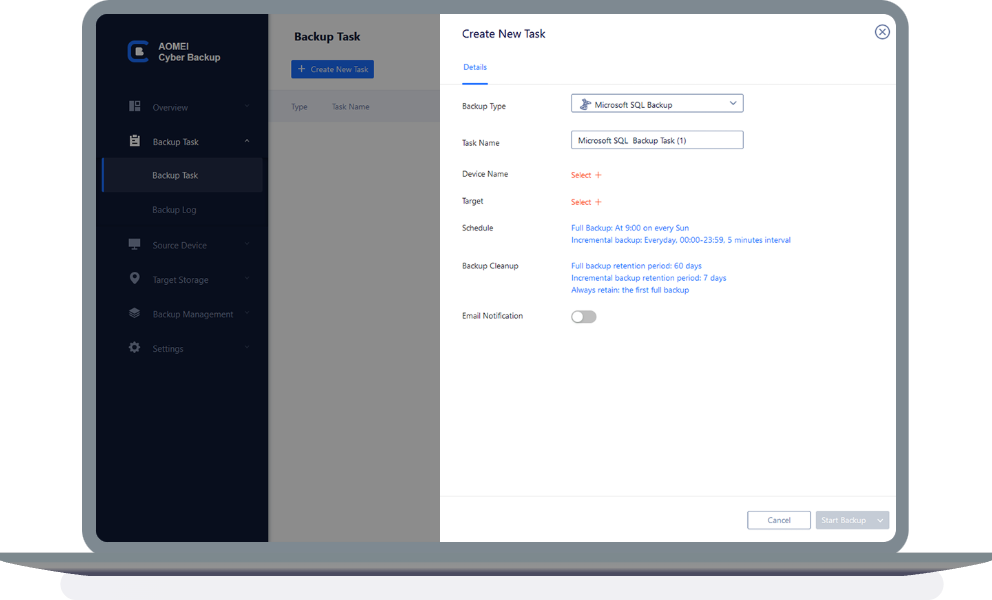Close the Create New Task dialog
This screenshot has width=992, height=600.
[882, 32]
